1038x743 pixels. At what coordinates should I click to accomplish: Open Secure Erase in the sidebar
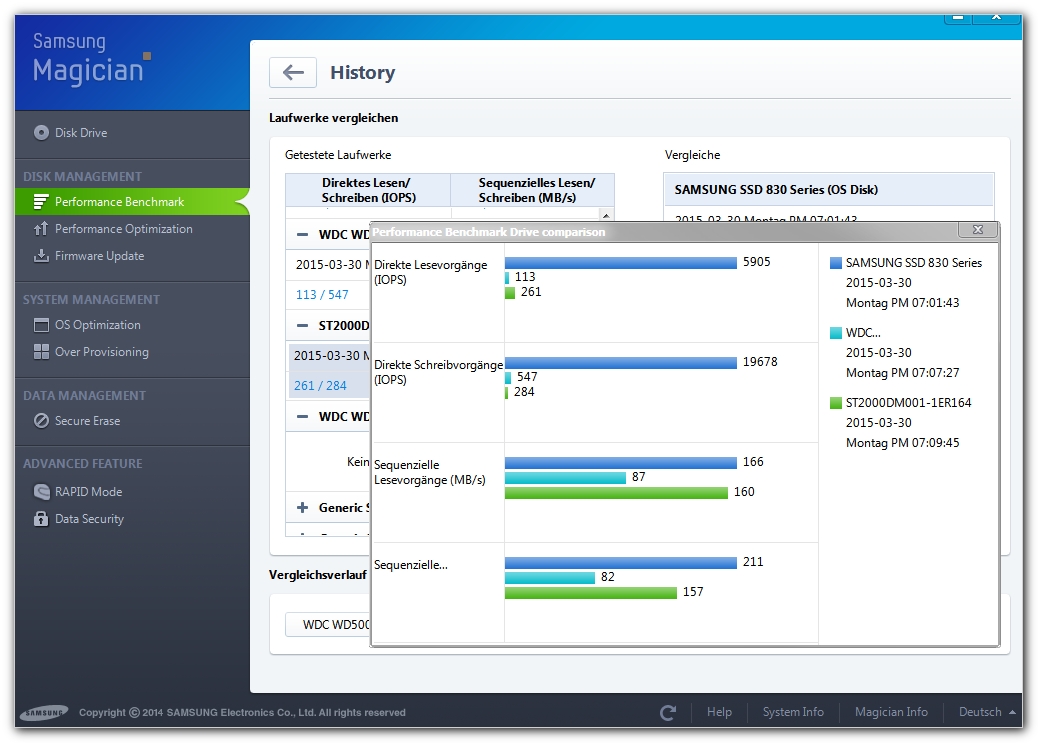(x=87, y=421)
